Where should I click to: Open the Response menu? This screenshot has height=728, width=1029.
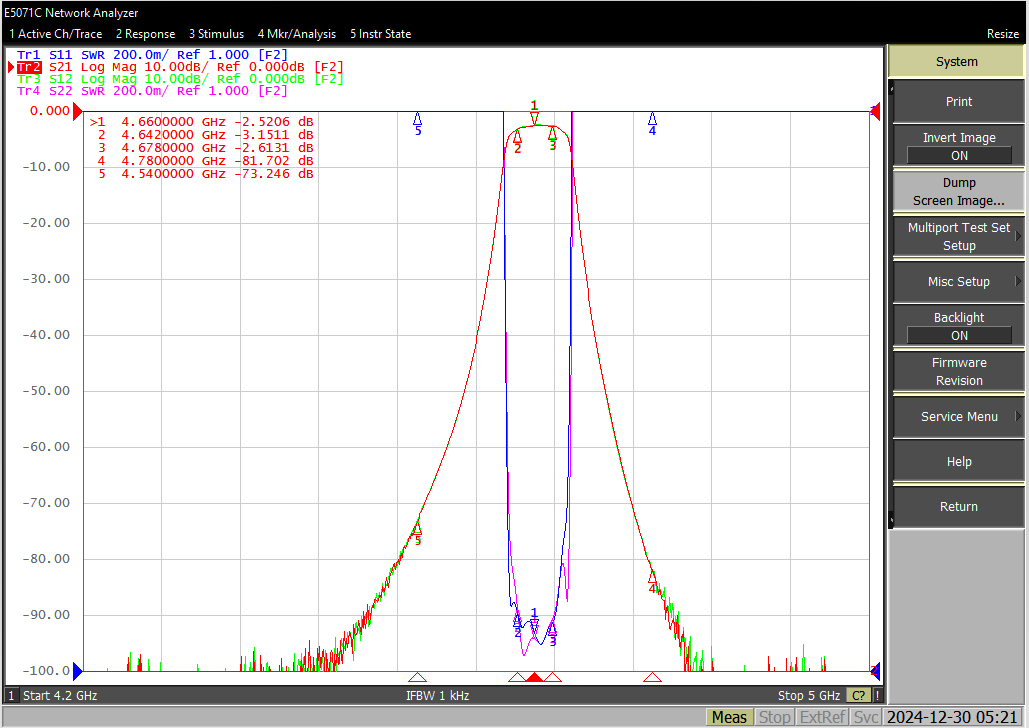coord(146,33)
